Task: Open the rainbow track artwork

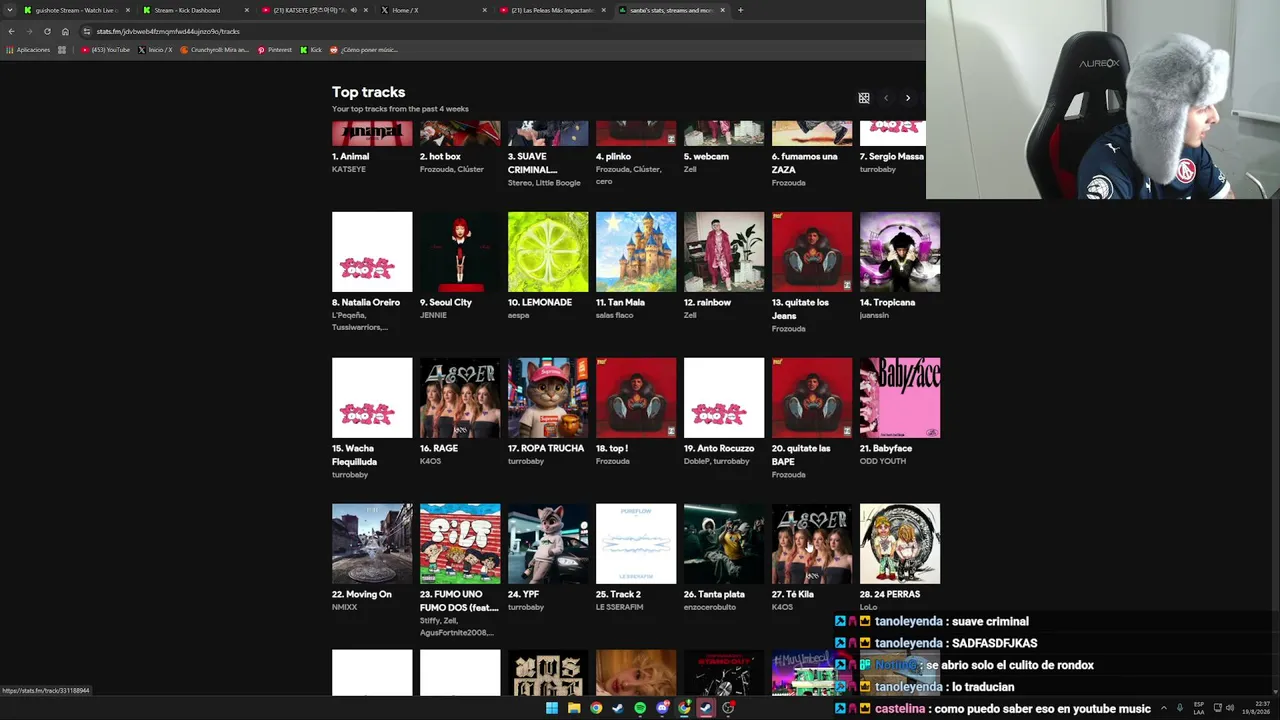Action: coord(724,252)
